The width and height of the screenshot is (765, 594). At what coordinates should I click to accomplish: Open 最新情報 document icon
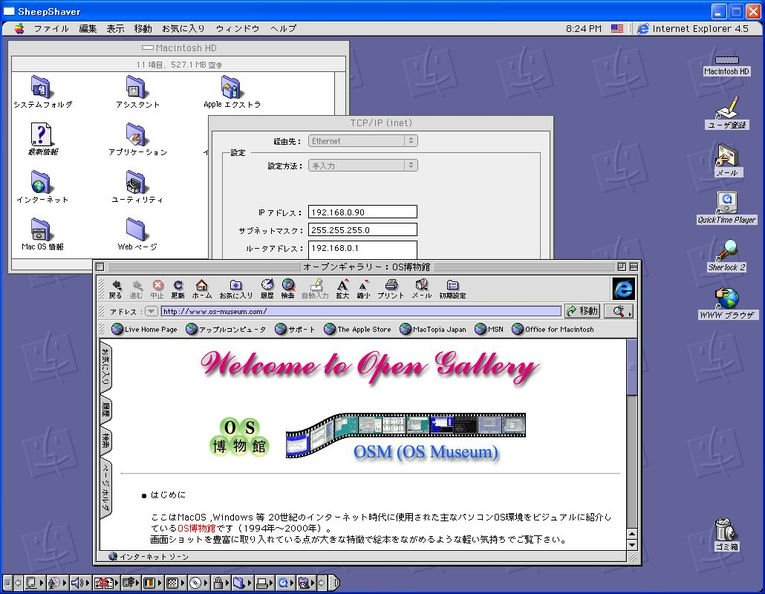[42, 139]
